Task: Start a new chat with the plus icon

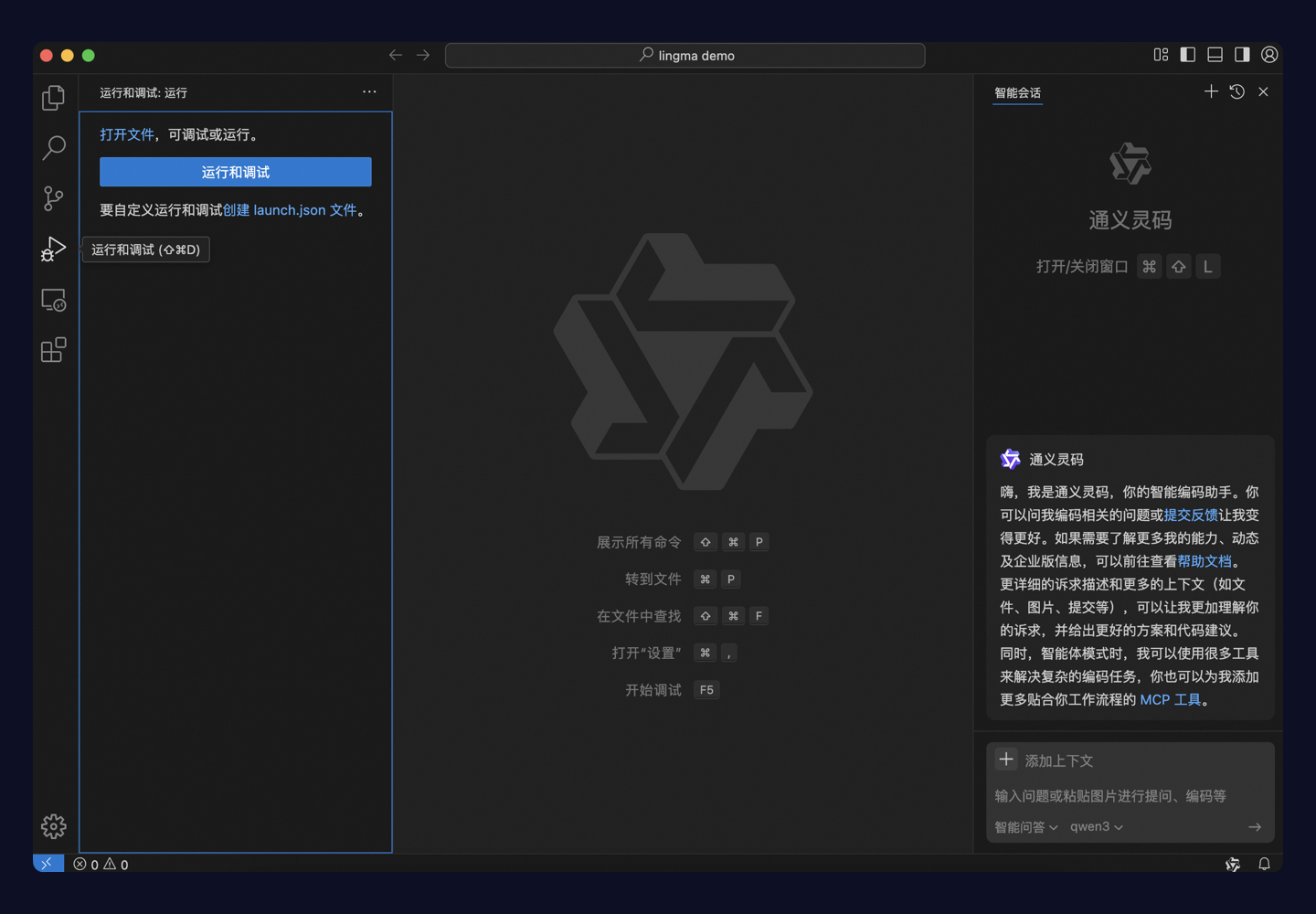Action: coord(1211,91)
